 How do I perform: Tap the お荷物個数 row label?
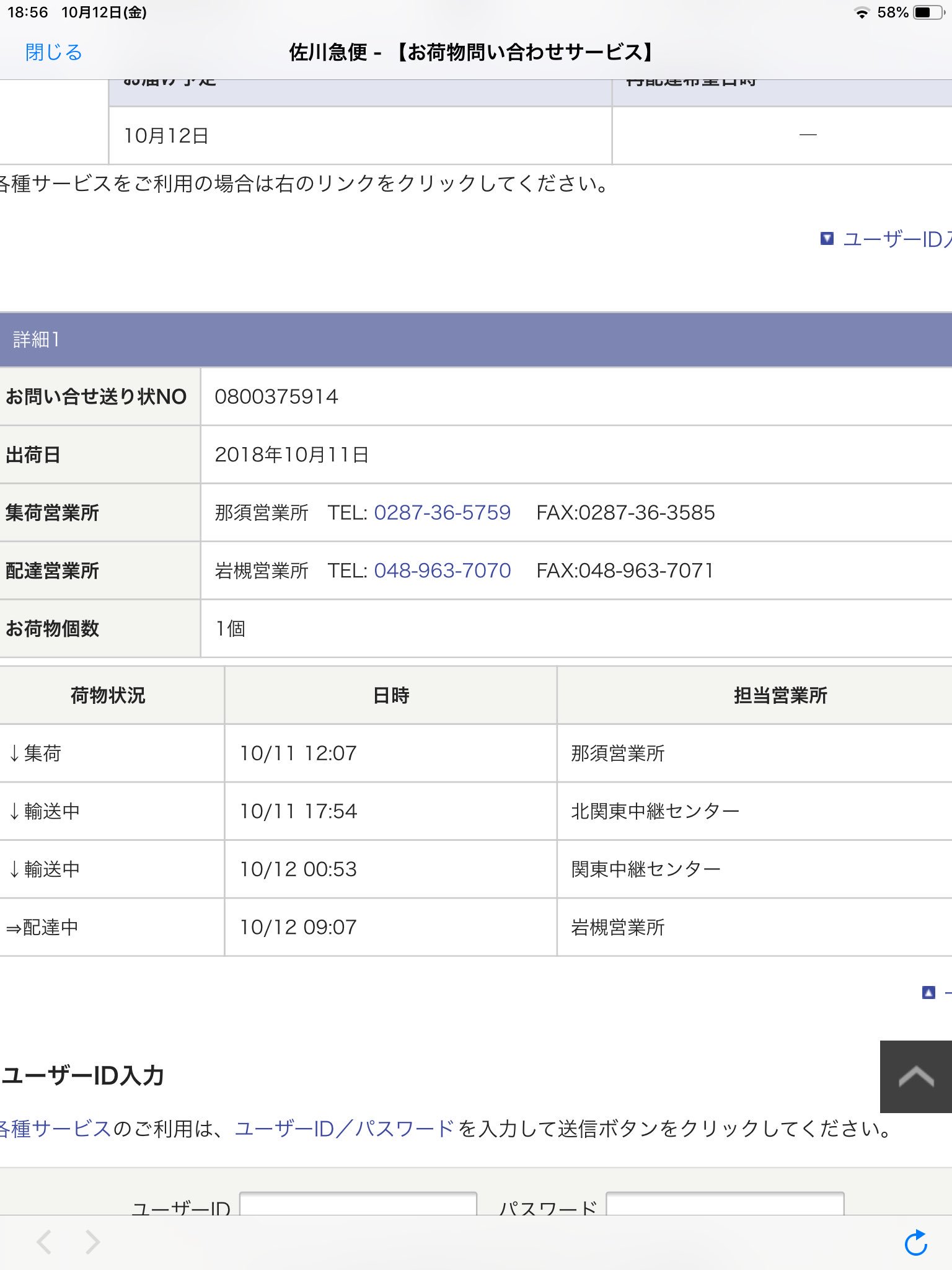point(52,629)
